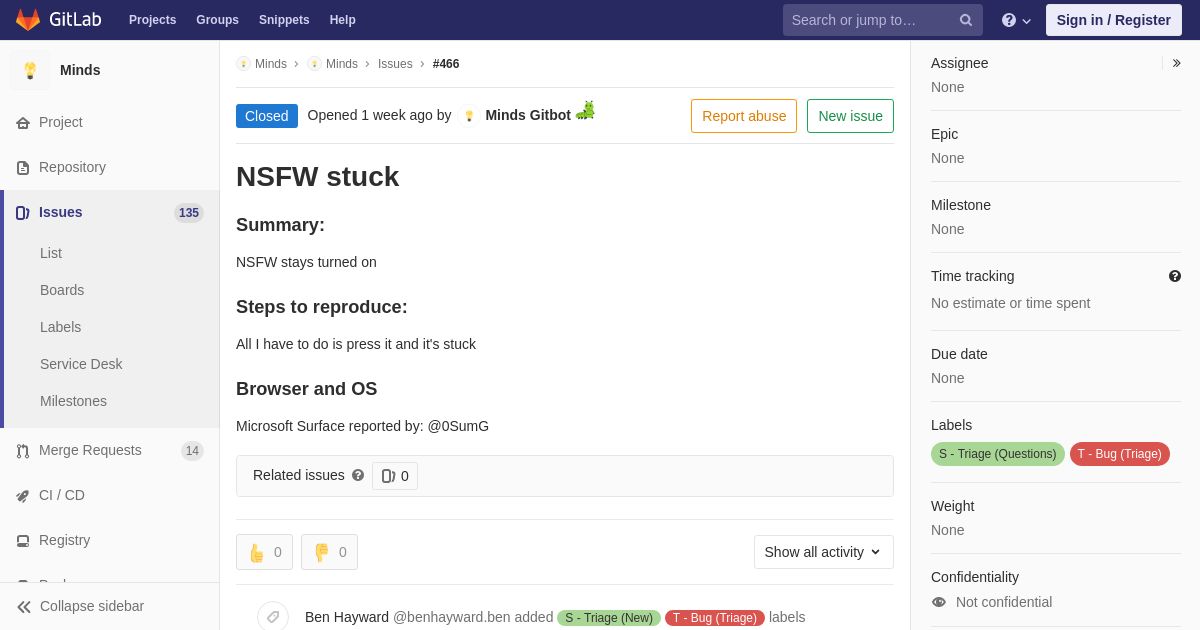
Task: Click the thumbs up reaction button
Action: click(x=264, y=552)
